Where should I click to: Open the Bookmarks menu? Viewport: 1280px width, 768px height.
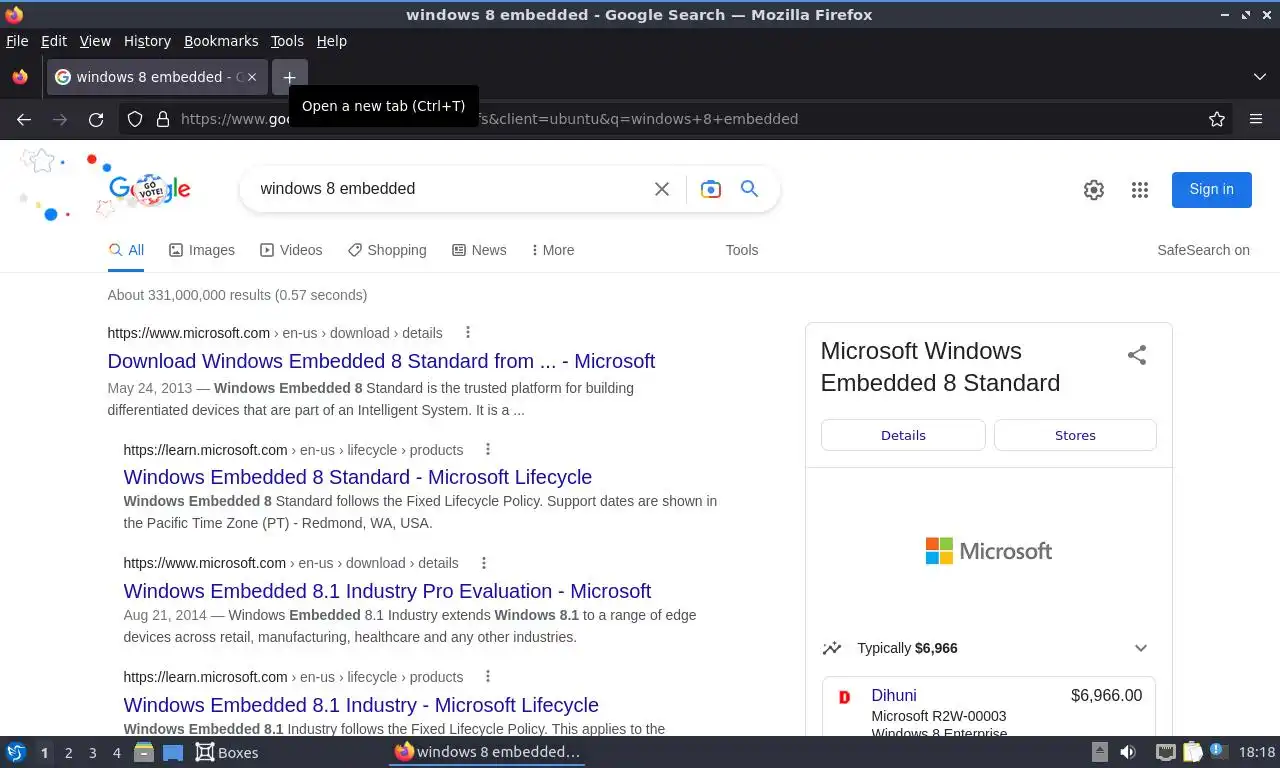click(221, 41)
